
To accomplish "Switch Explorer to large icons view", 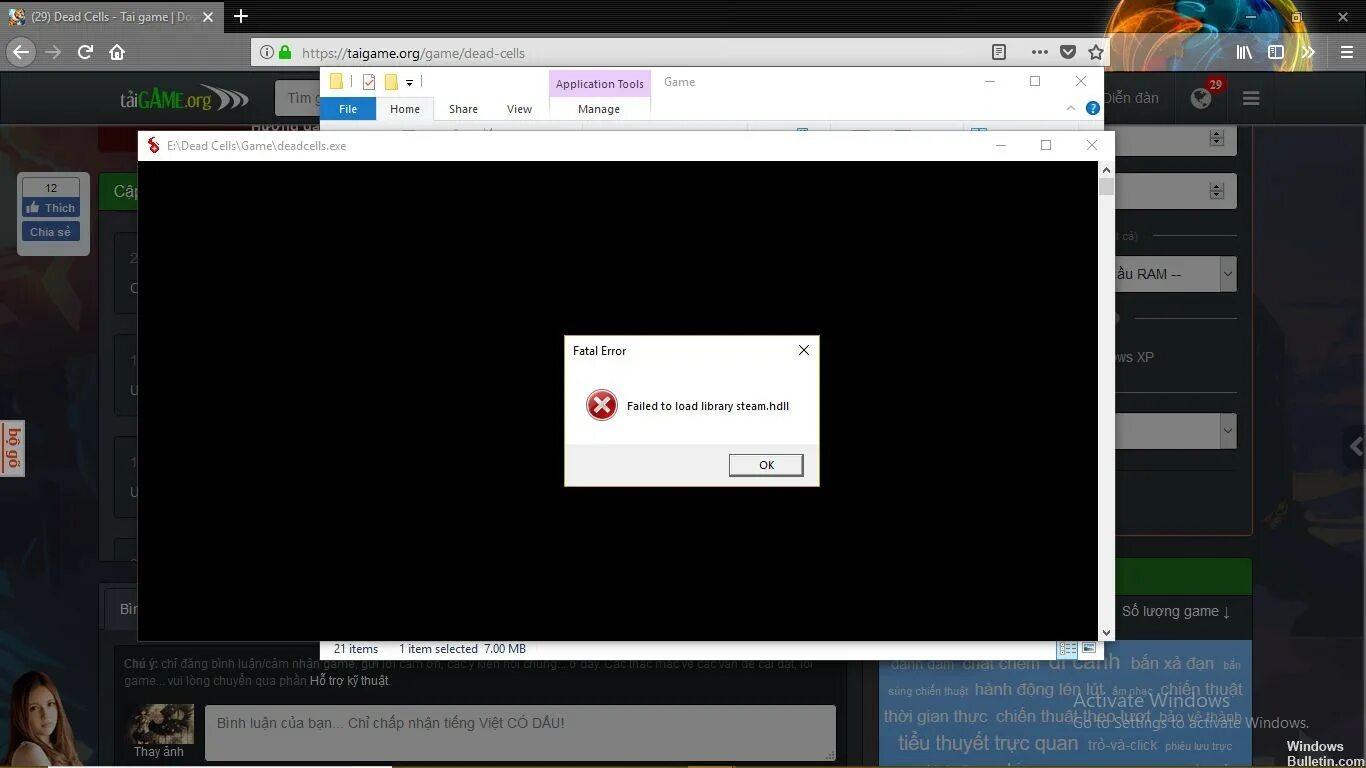I will [x=1088, y=649].
